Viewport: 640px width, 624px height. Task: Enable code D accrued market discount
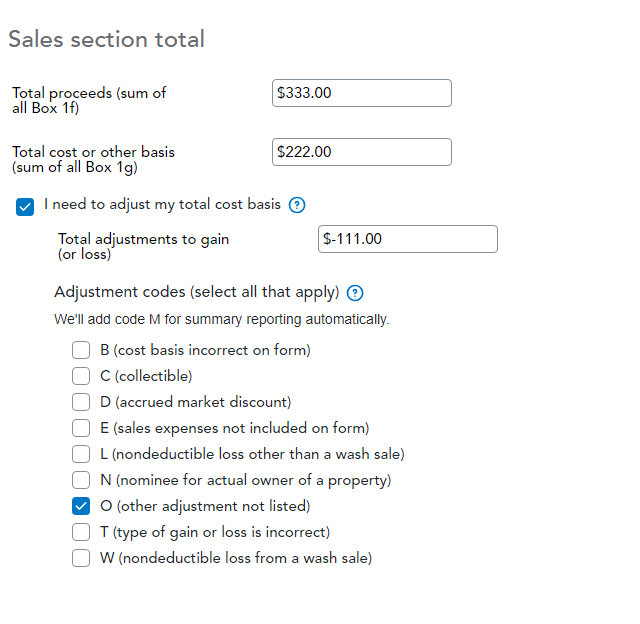point(81,402)
